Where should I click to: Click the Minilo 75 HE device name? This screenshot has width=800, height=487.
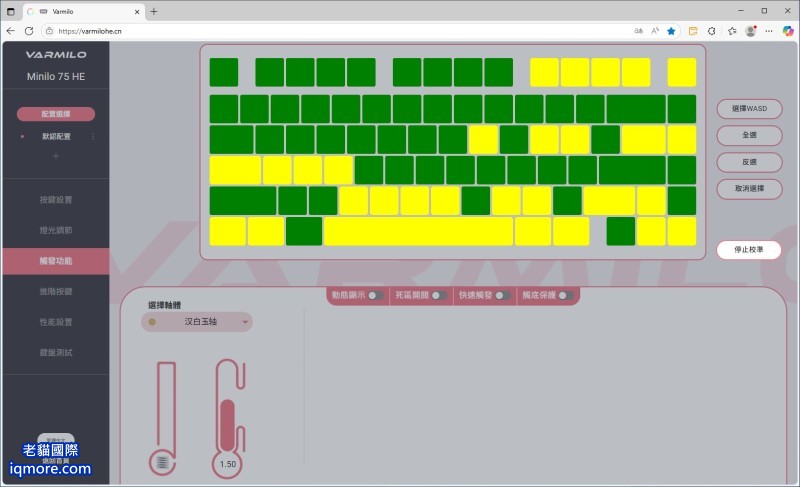pos(56,76)
